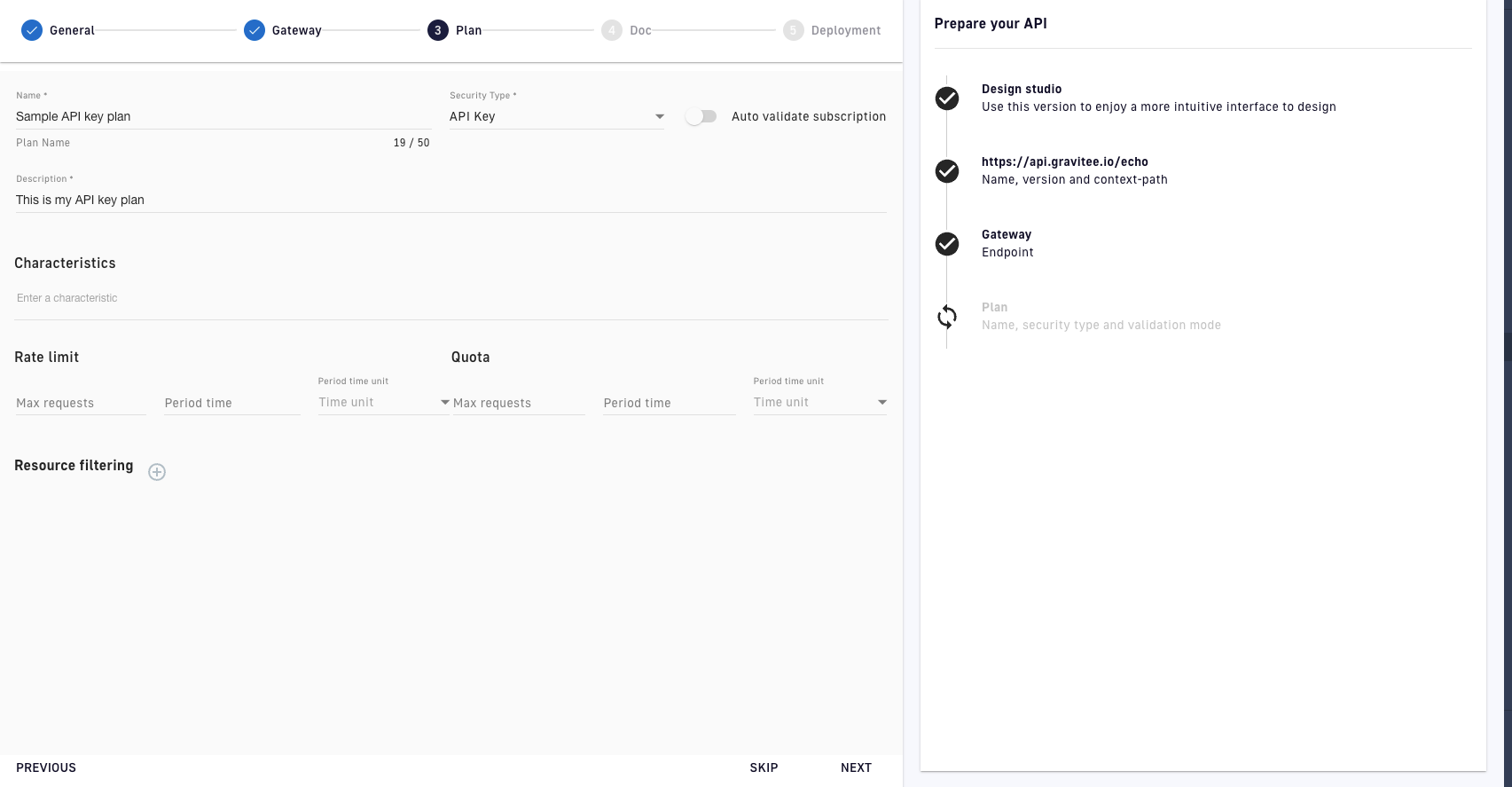
Task: Enable Auto validate subscription toggle
Action: (701, 116)
